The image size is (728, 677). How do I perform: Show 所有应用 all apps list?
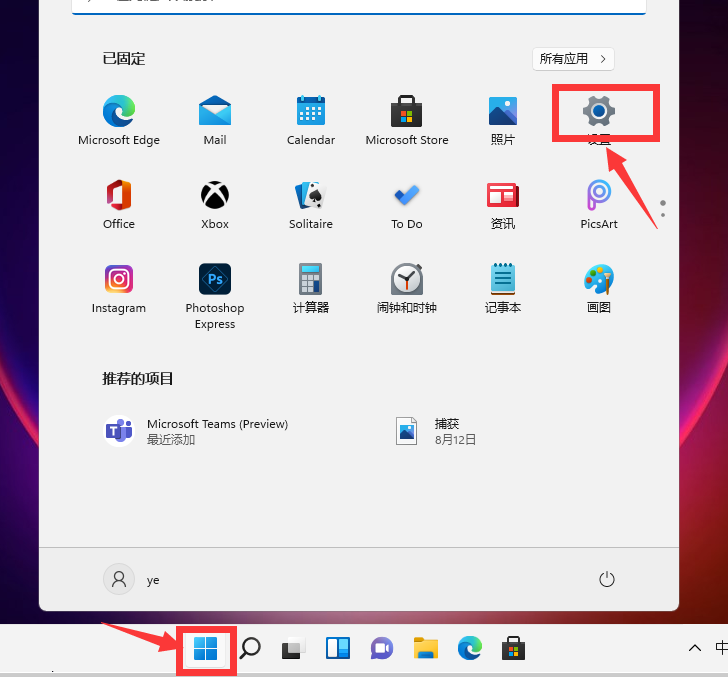573,59
